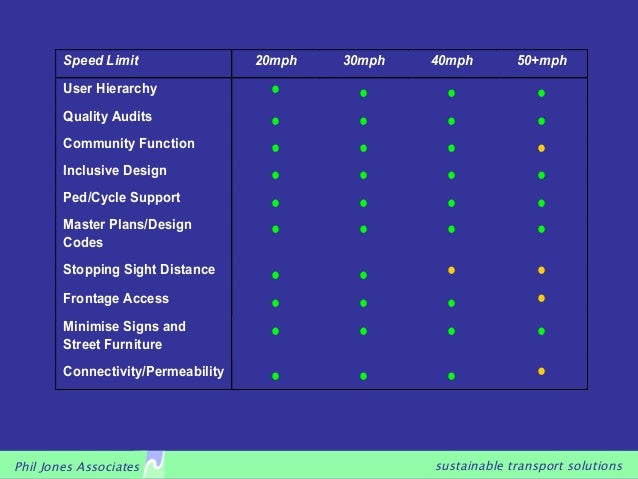The image size is (638, 479).
Task: Click the 'Phil Jones Associates' footer text
Action: 77,466
